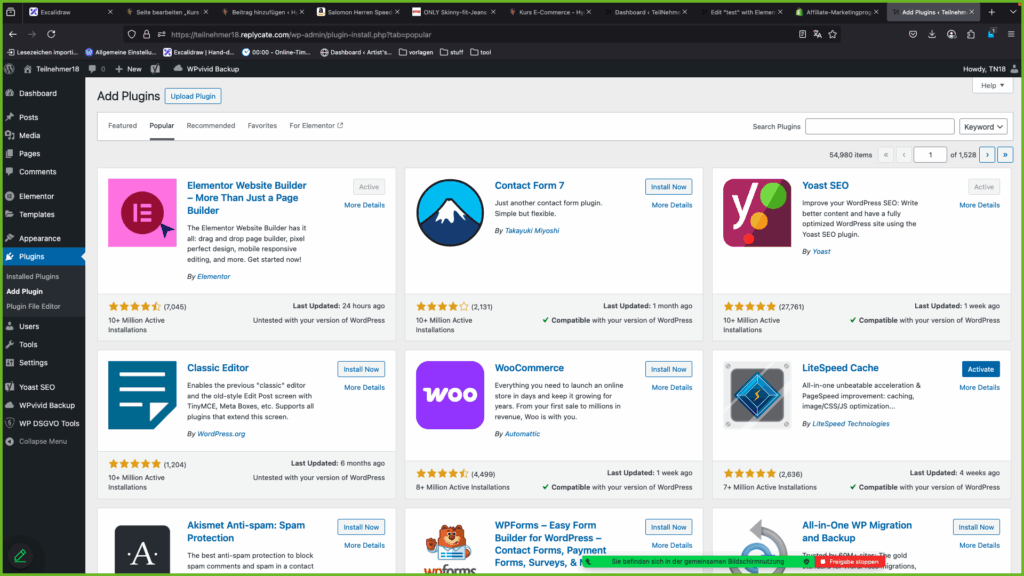Open a new browser tab with plus
Screen dimensions: 1024x576
[x=992, y=12]
